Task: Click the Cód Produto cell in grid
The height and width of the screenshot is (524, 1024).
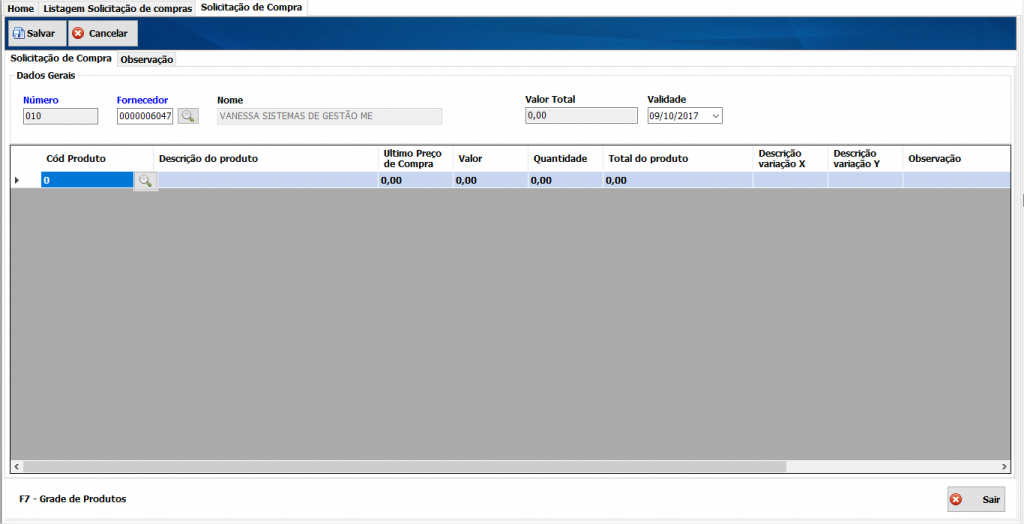Action: (86, 180)
